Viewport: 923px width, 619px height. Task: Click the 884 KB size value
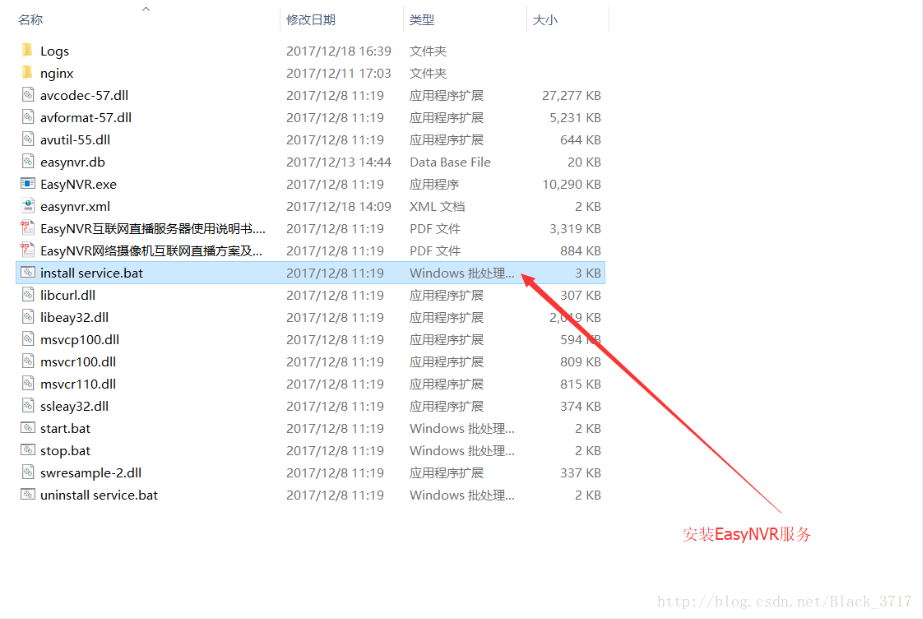(x=580, y=251)
